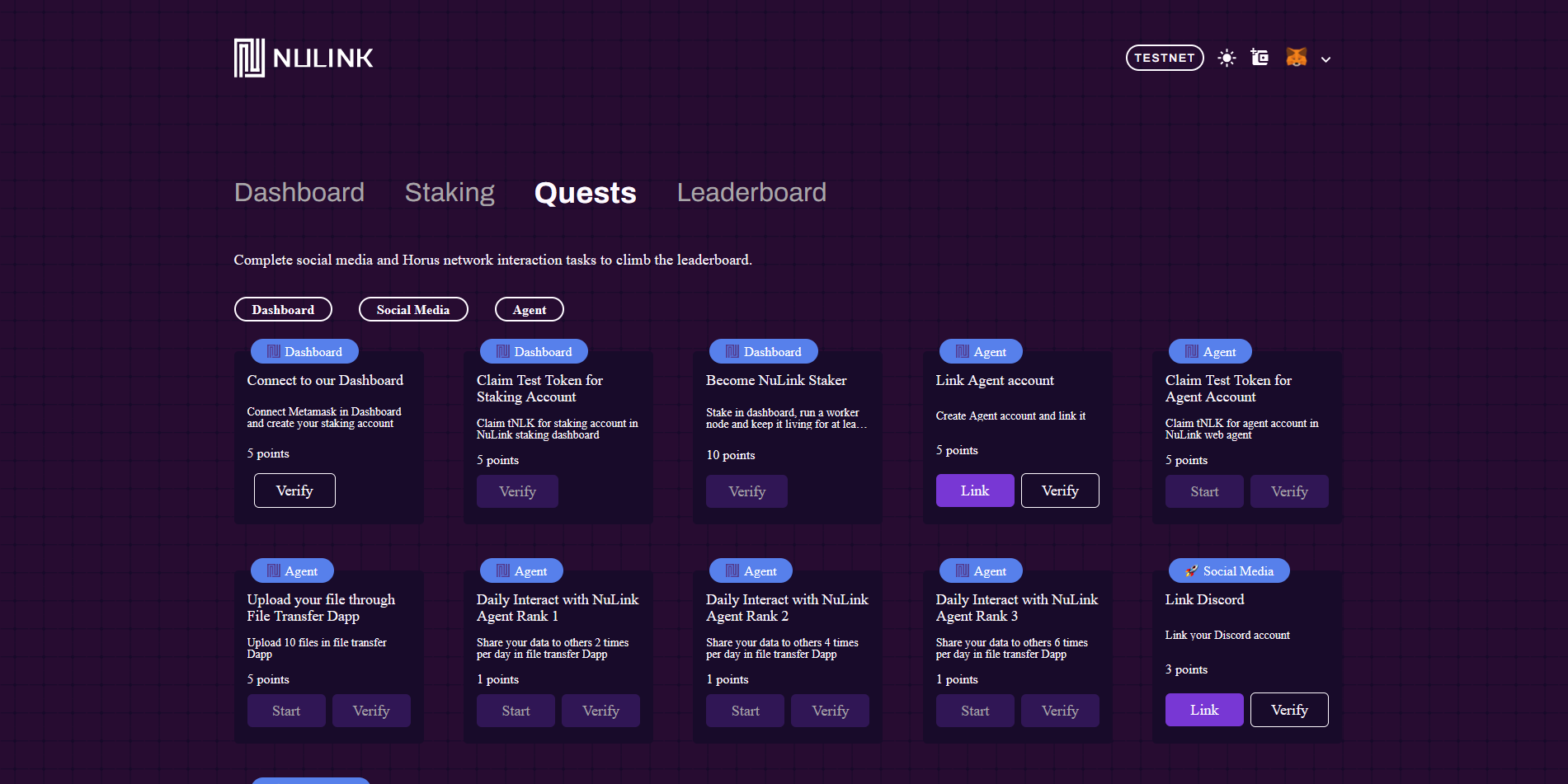Expand the account dropdown chevron
This screenshot has height=784, width=1568.
tap(1326, 59)
